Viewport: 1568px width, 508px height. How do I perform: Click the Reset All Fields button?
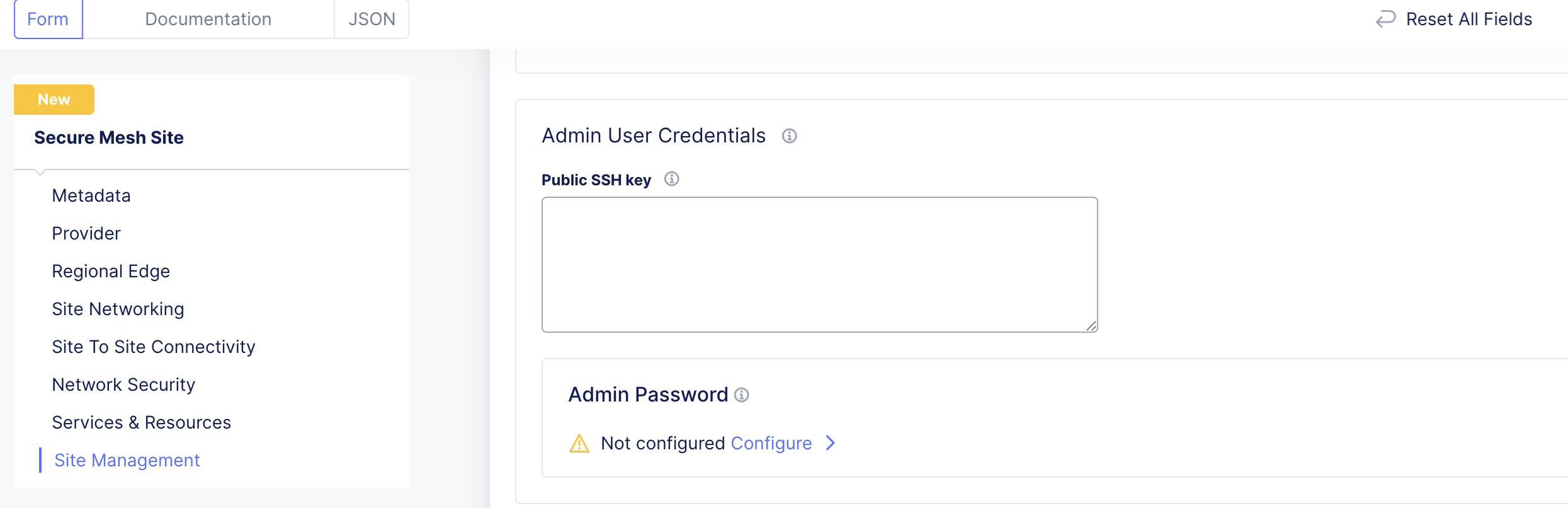[x=1469, y=19]
